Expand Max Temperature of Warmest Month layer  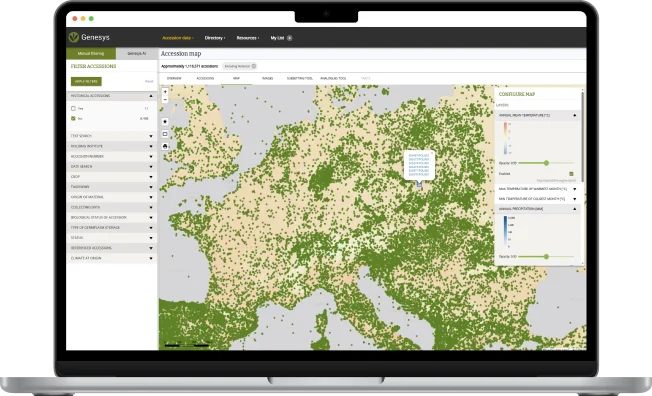pyautogui.click(x=537, y=189)
